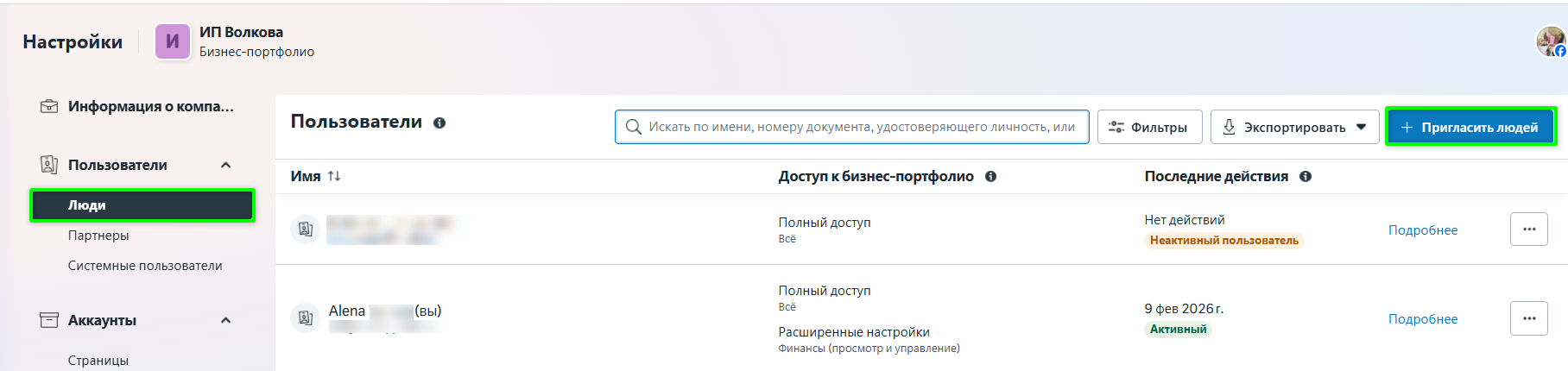Open three-dots menu for Alena's row

tap(1528, 318)
